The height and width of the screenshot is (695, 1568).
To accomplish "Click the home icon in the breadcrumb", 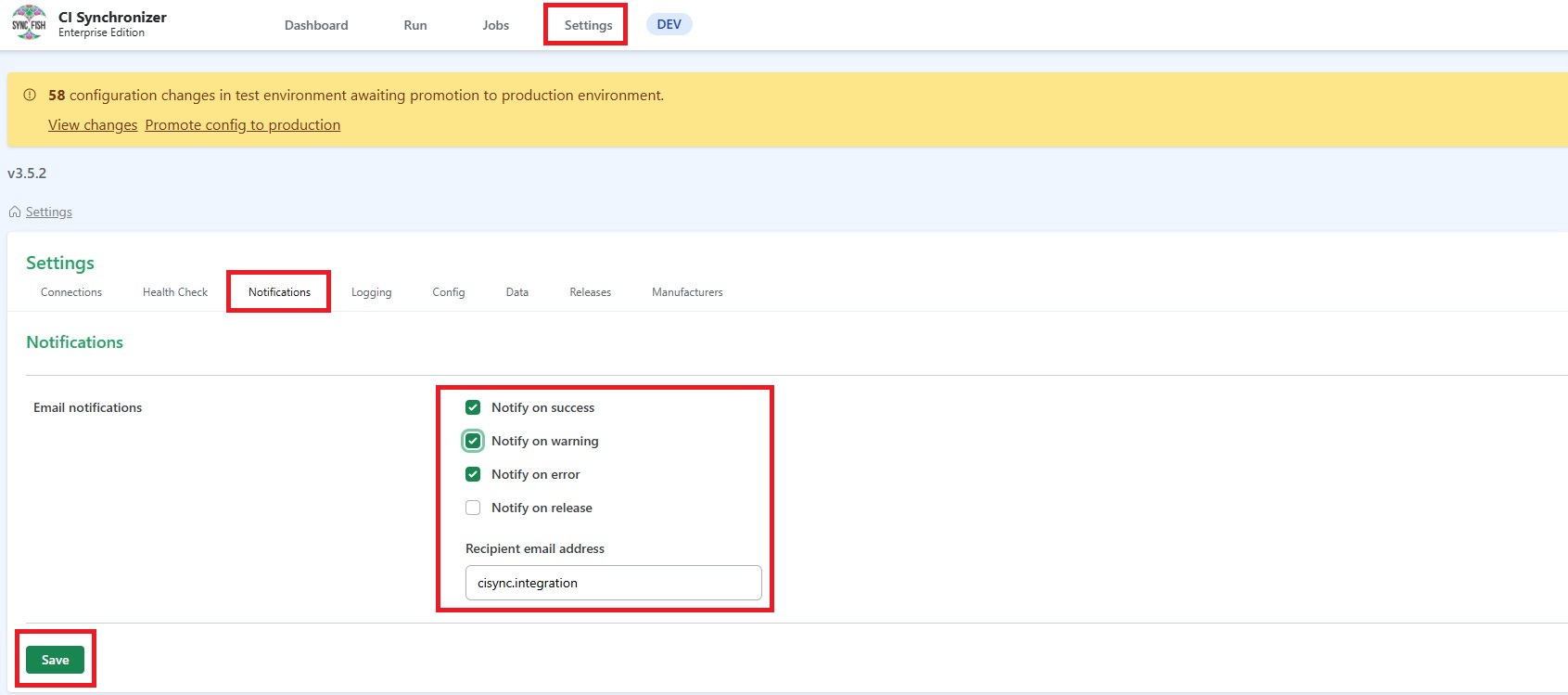I will (x=15, y=212).
